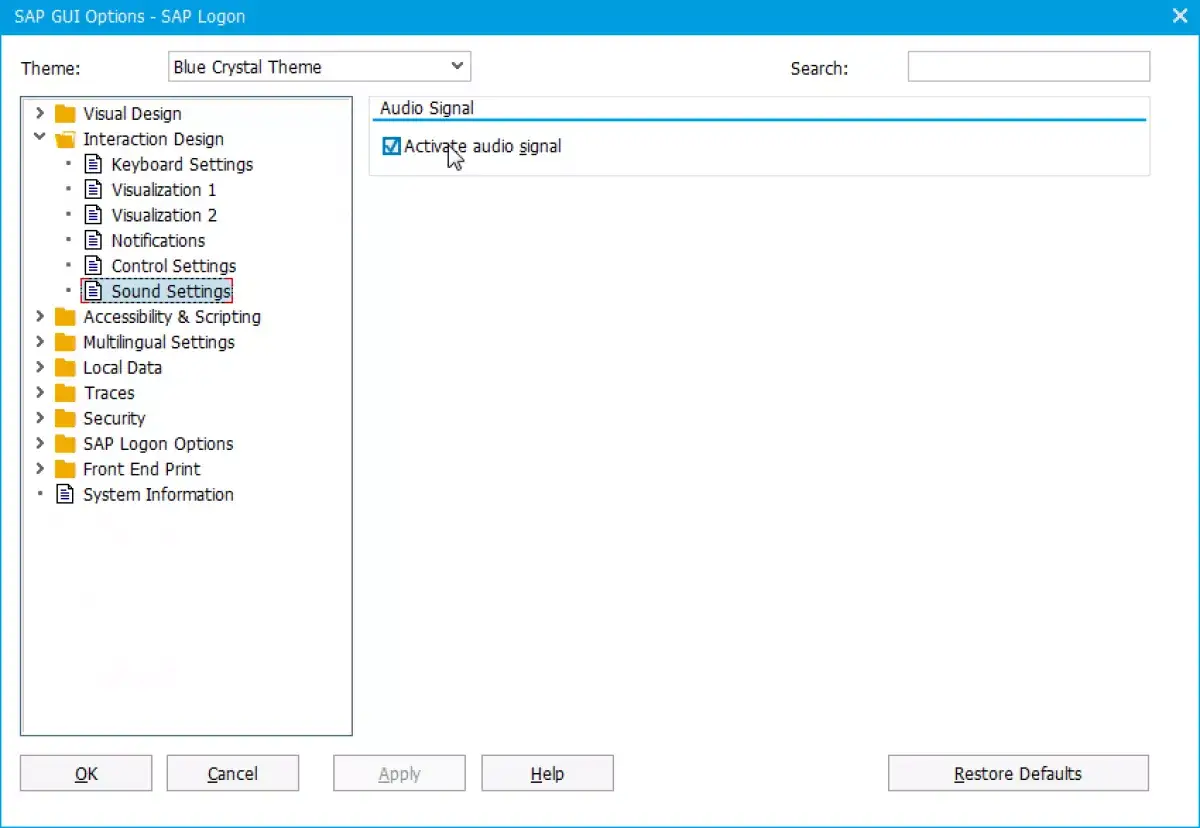Confirm with the OK button
This screenshot has width=1200, height=828.
[86, 773]
